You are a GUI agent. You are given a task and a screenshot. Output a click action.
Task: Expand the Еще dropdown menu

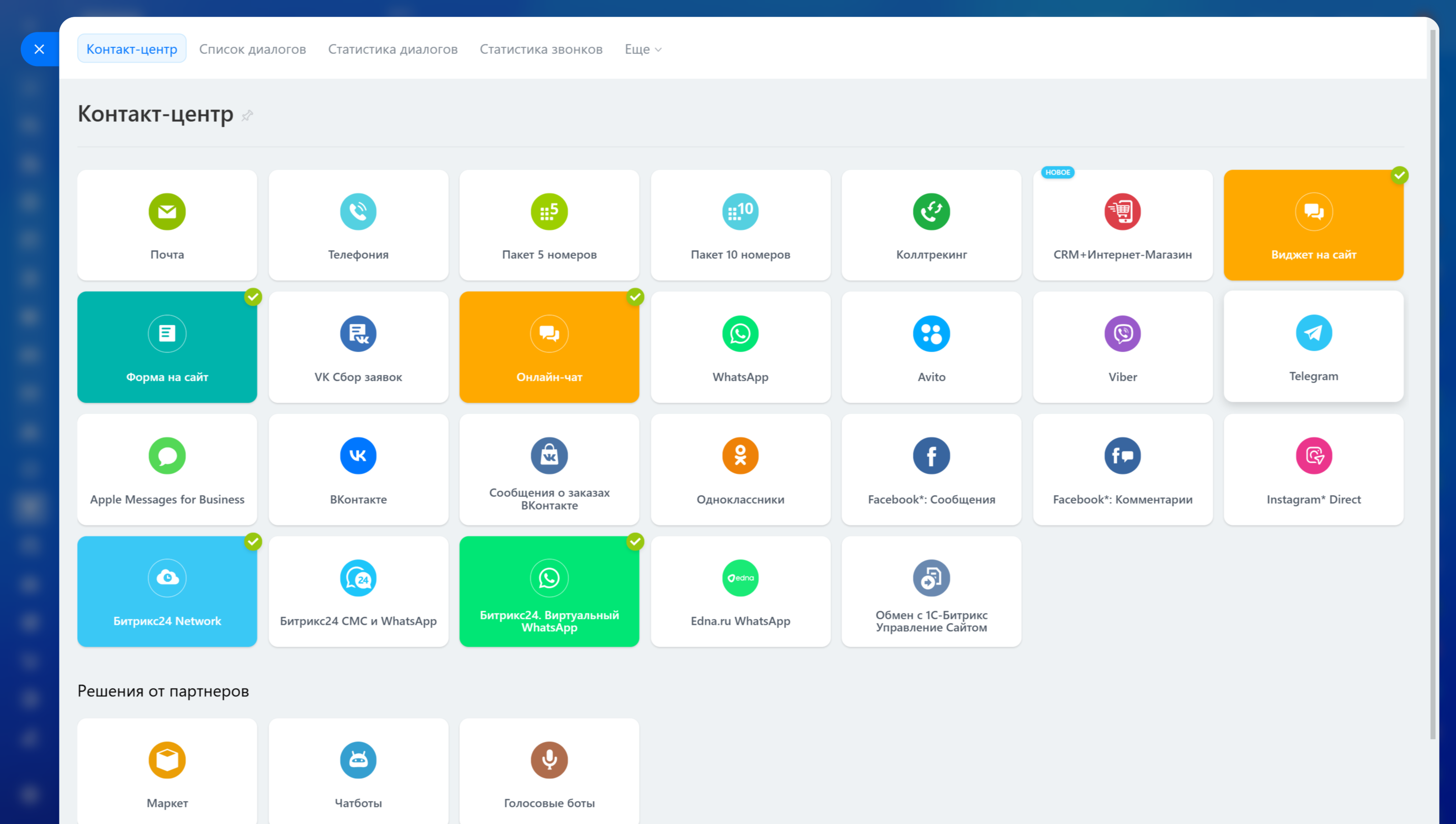[x=643, y=49]
